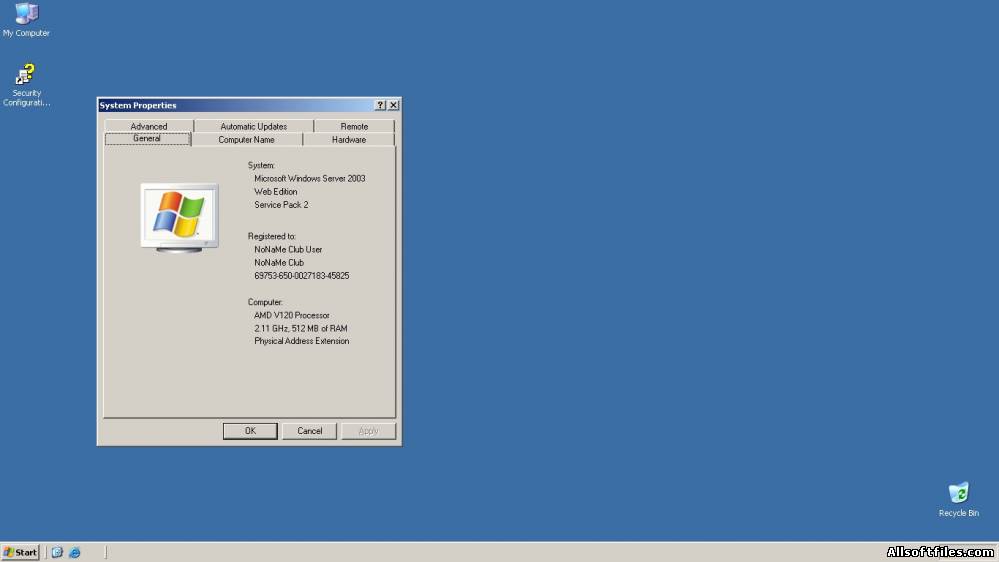Screen dimensions: 999x562
Task: Select the My Computer desktop icon
Action: tap(26, 19)
